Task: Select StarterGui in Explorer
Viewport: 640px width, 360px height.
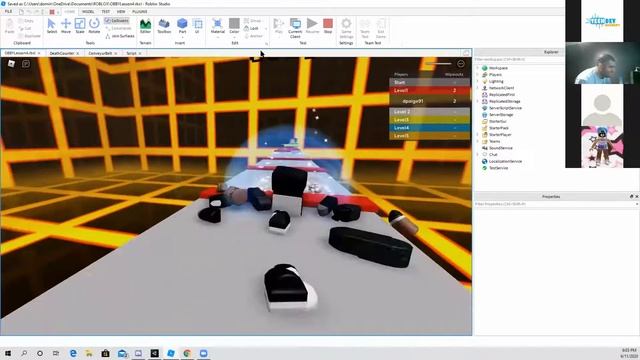Action: (x=498, y=121)
